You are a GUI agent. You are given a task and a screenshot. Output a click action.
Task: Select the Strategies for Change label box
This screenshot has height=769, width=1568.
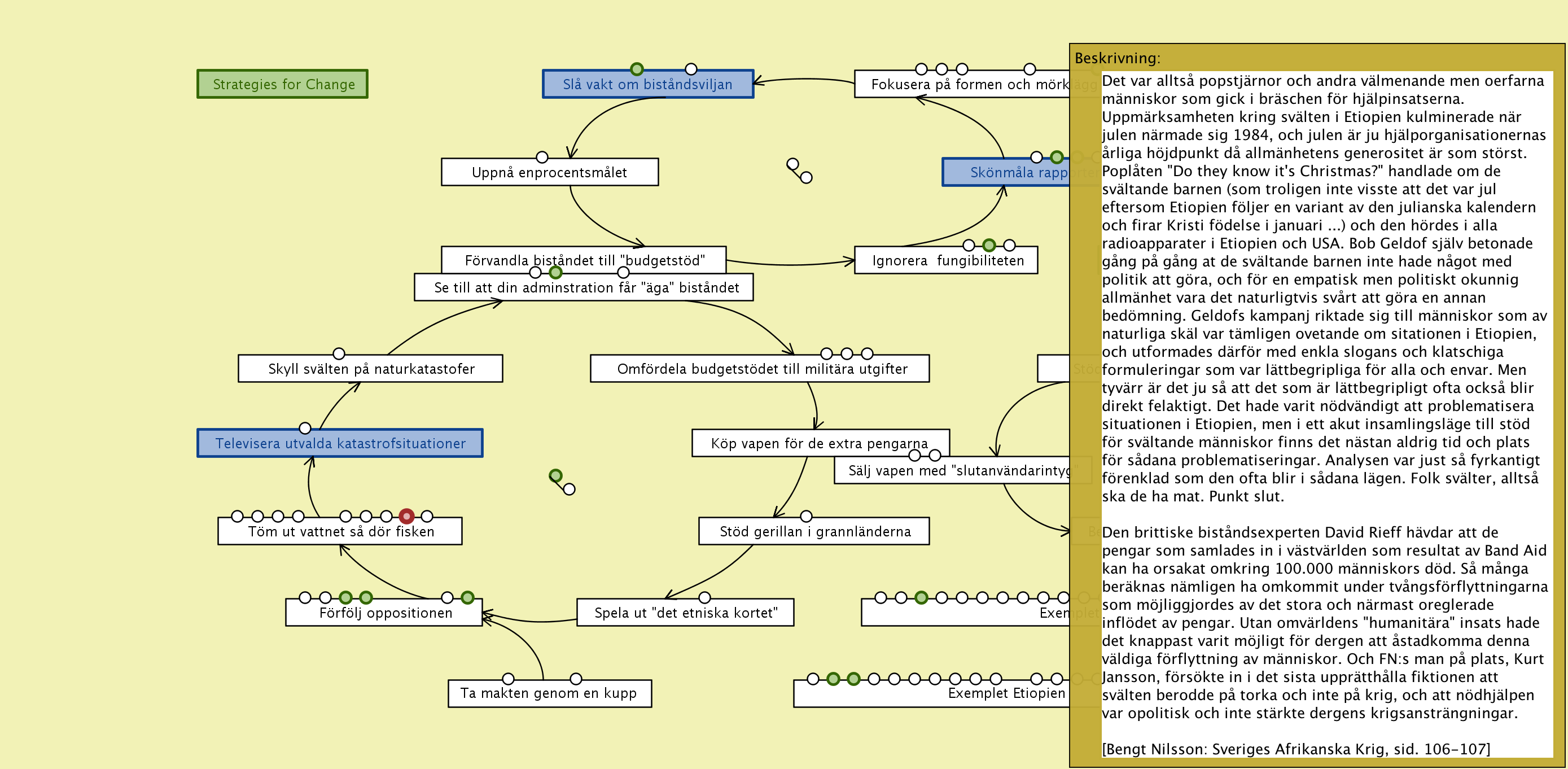tap(282, 84)
